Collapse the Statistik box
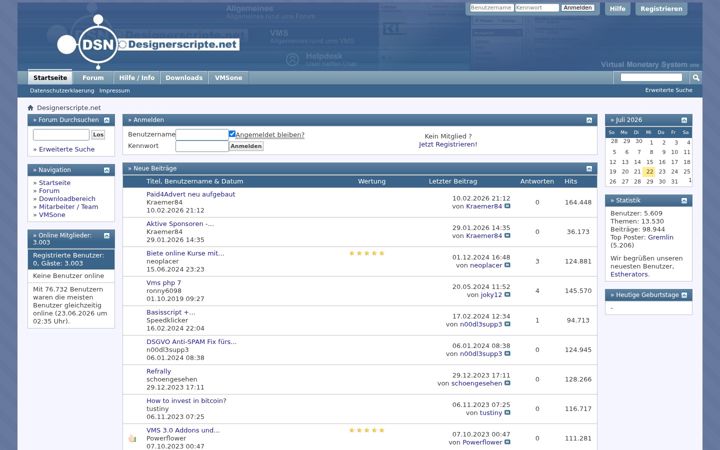720x450 pixels. 684,201
